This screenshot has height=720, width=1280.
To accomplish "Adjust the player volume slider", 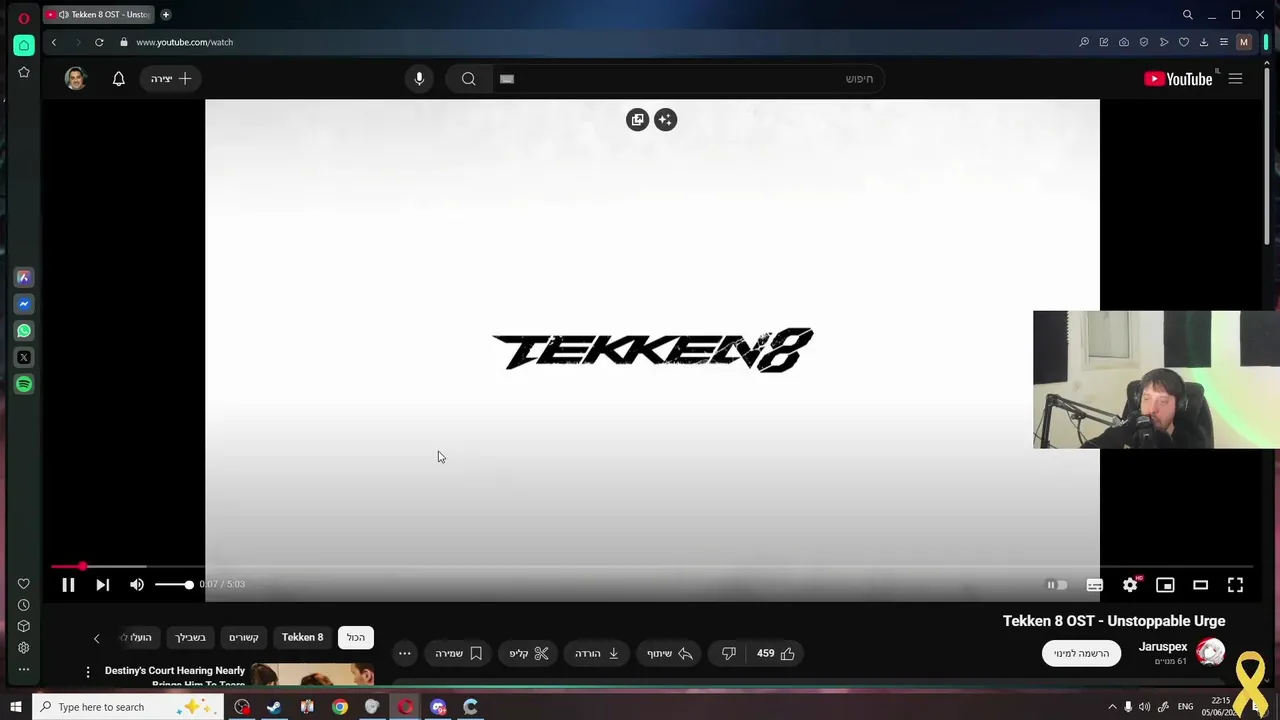I will 174,584.
